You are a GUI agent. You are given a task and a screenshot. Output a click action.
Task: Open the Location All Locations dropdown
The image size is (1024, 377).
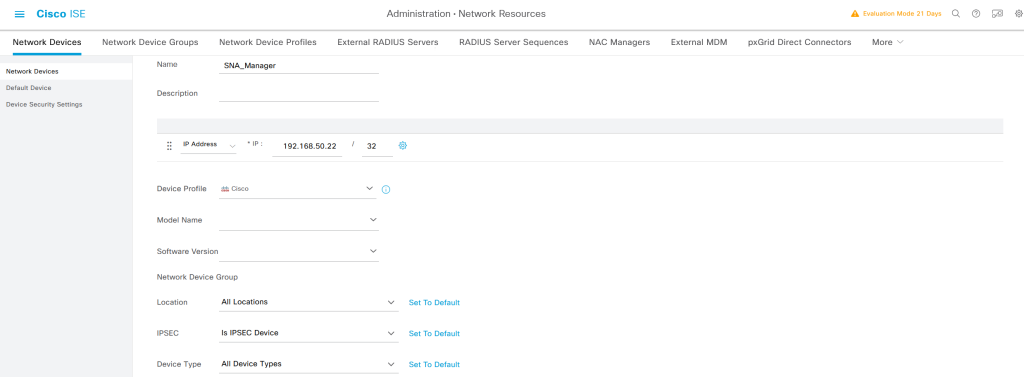(309, 303)
